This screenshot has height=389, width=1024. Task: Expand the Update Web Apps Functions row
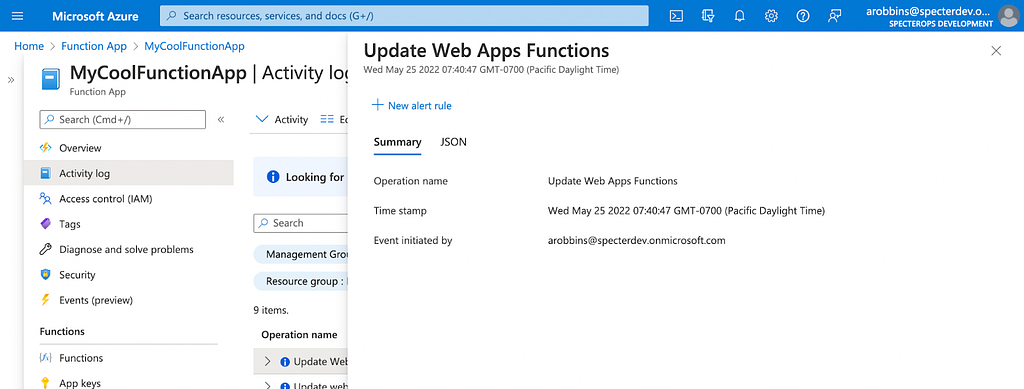[x=267, y=361]
